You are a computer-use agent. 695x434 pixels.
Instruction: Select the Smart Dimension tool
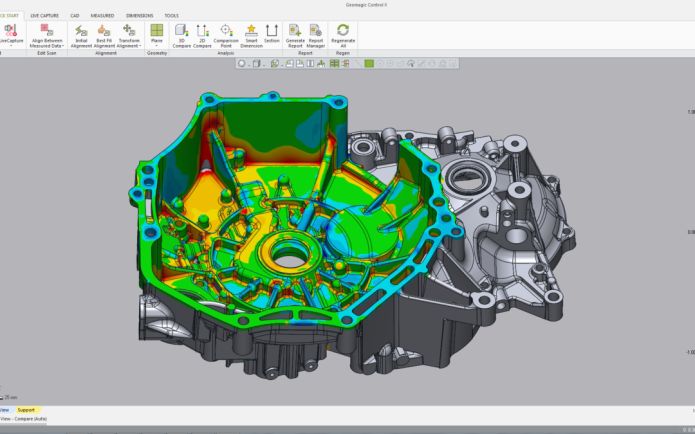coord(251,35)
